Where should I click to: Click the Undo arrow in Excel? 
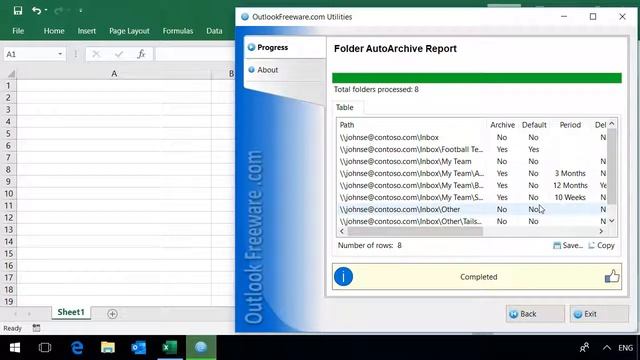point(36,10)
